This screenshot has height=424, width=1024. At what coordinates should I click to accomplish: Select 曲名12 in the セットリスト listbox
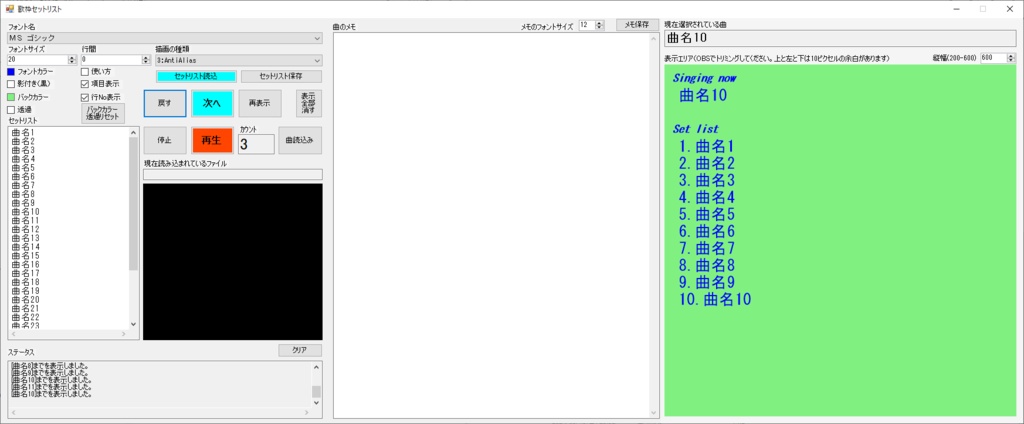[x=25, y=229]
